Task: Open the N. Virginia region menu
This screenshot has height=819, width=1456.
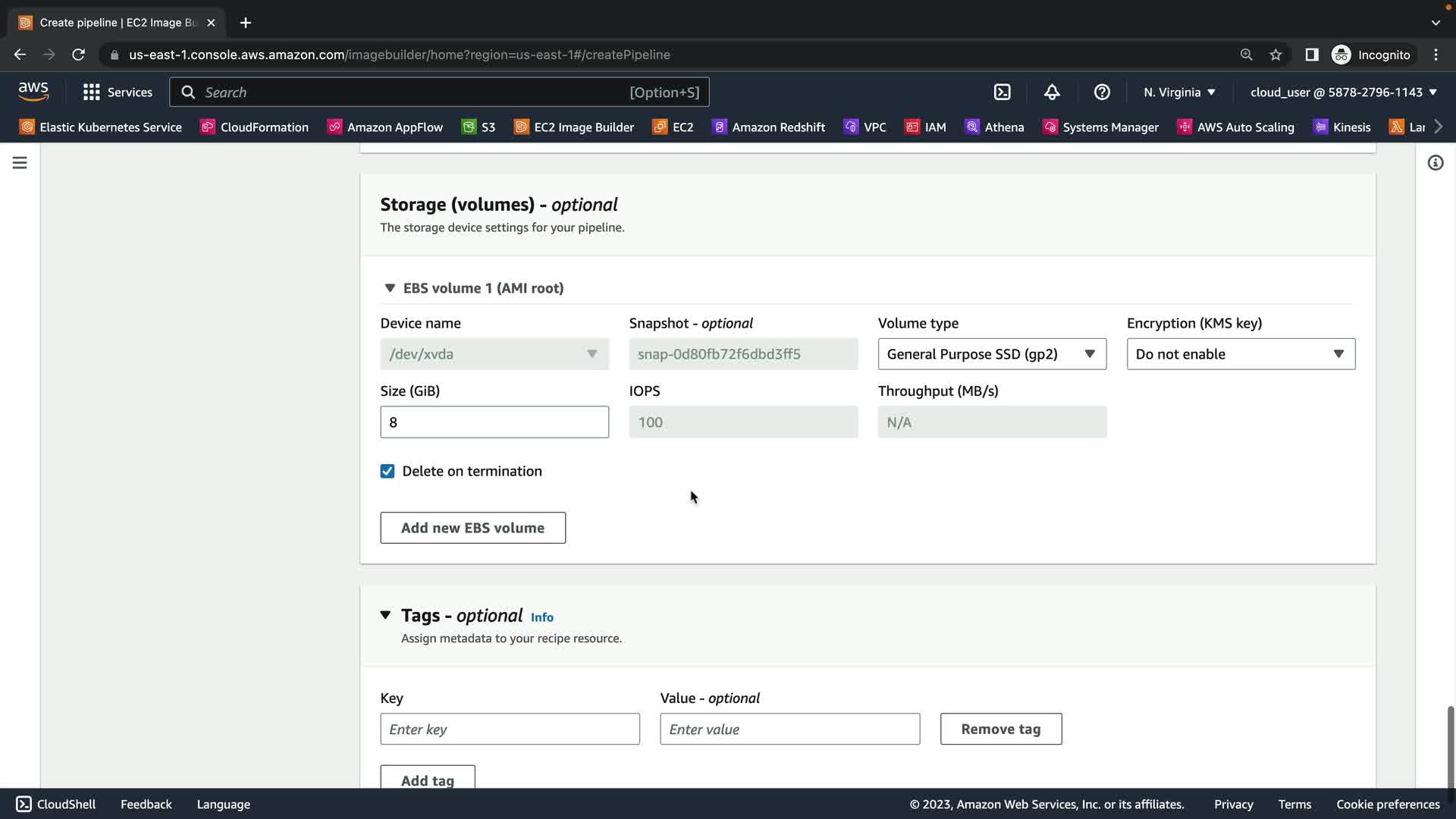Action: click(1179, 93)
